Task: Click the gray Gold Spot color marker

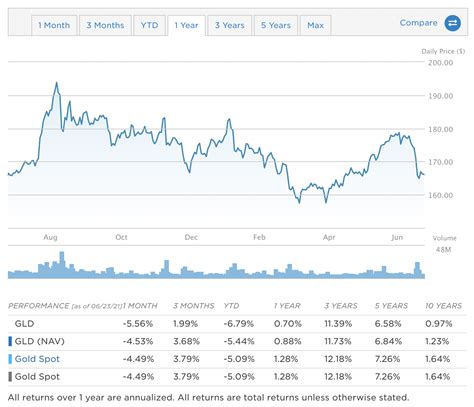Action: click(x=10, y=377)
